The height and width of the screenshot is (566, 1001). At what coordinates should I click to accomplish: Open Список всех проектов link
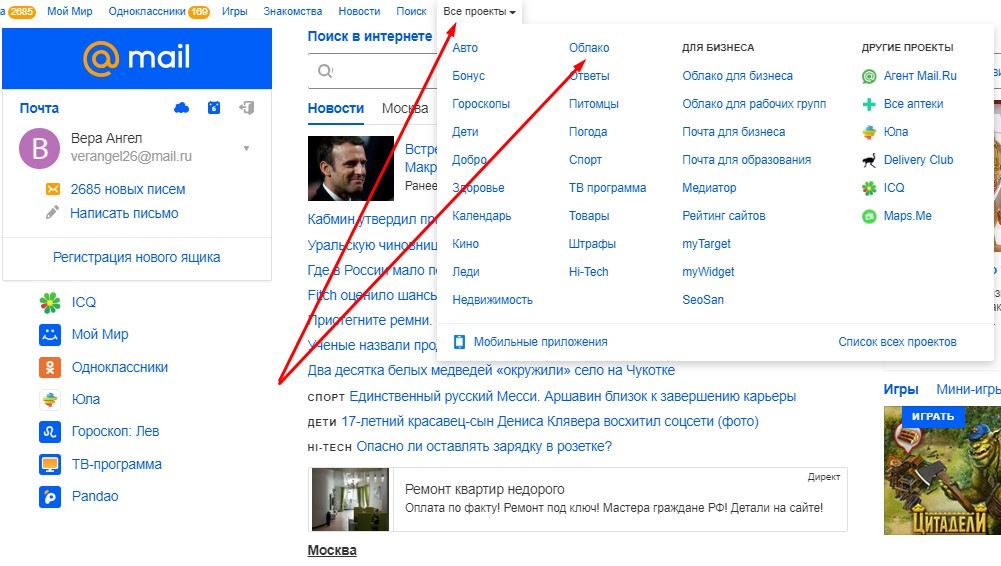point(897,342)
